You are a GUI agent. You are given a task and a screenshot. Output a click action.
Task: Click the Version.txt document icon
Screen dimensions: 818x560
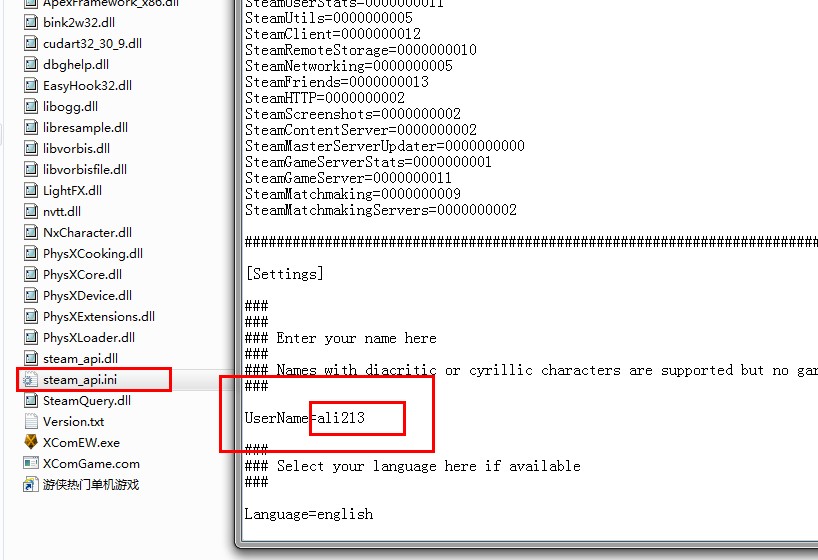coord(31,421)
